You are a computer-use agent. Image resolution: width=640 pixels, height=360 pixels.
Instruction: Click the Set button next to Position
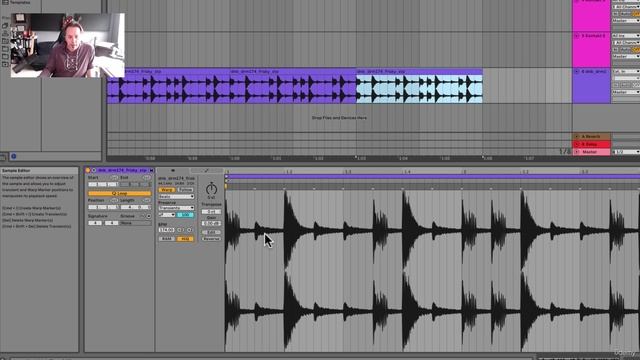pyautogui.click(x=114, y=200)
